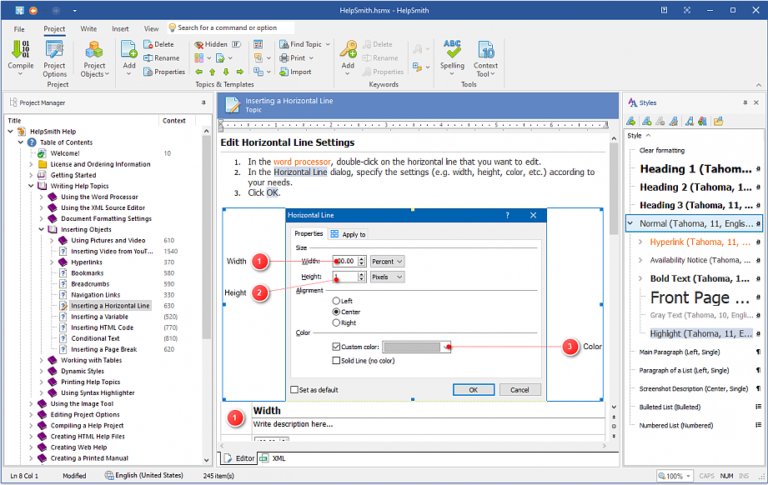Enable the Solid Line (no color) checkbox
Screen dimensions: 768x485
tap(336, 359)
